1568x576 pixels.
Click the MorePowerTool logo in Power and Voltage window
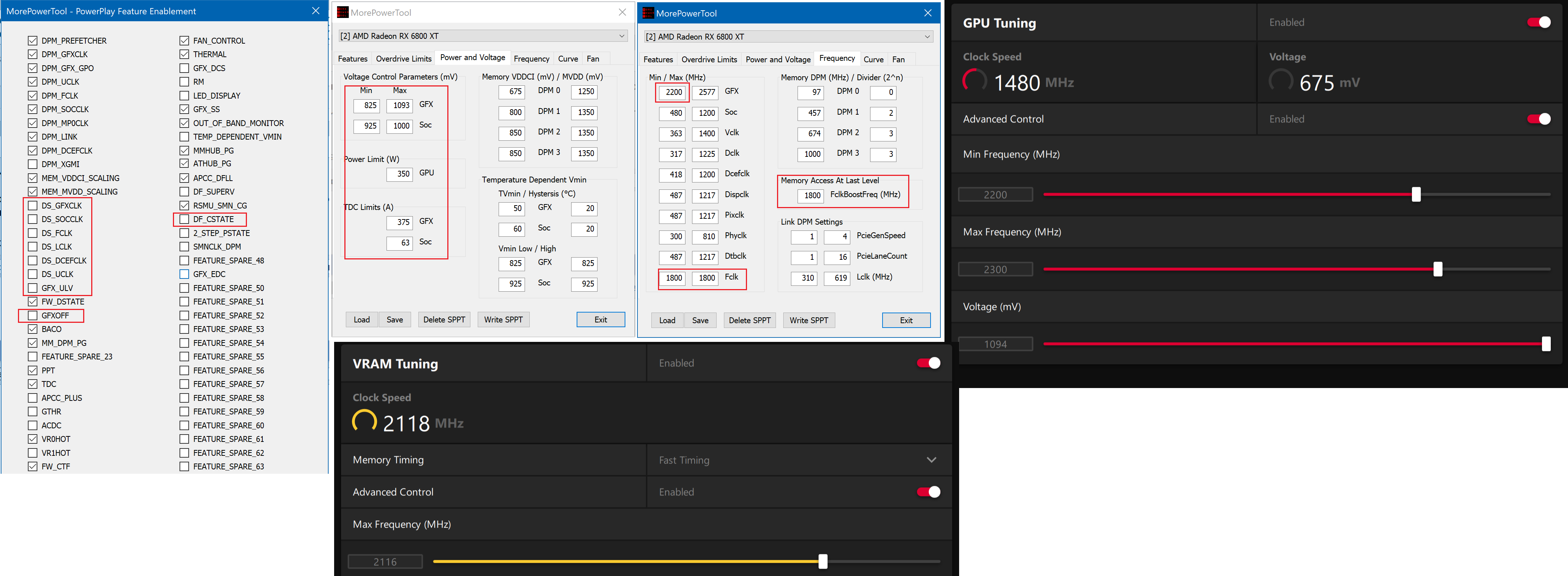343,12
